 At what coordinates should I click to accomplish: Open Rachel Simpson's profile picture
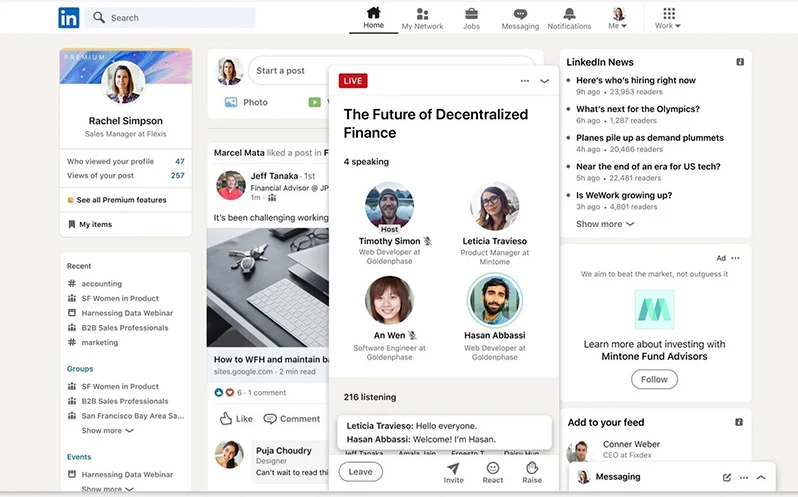123,82
